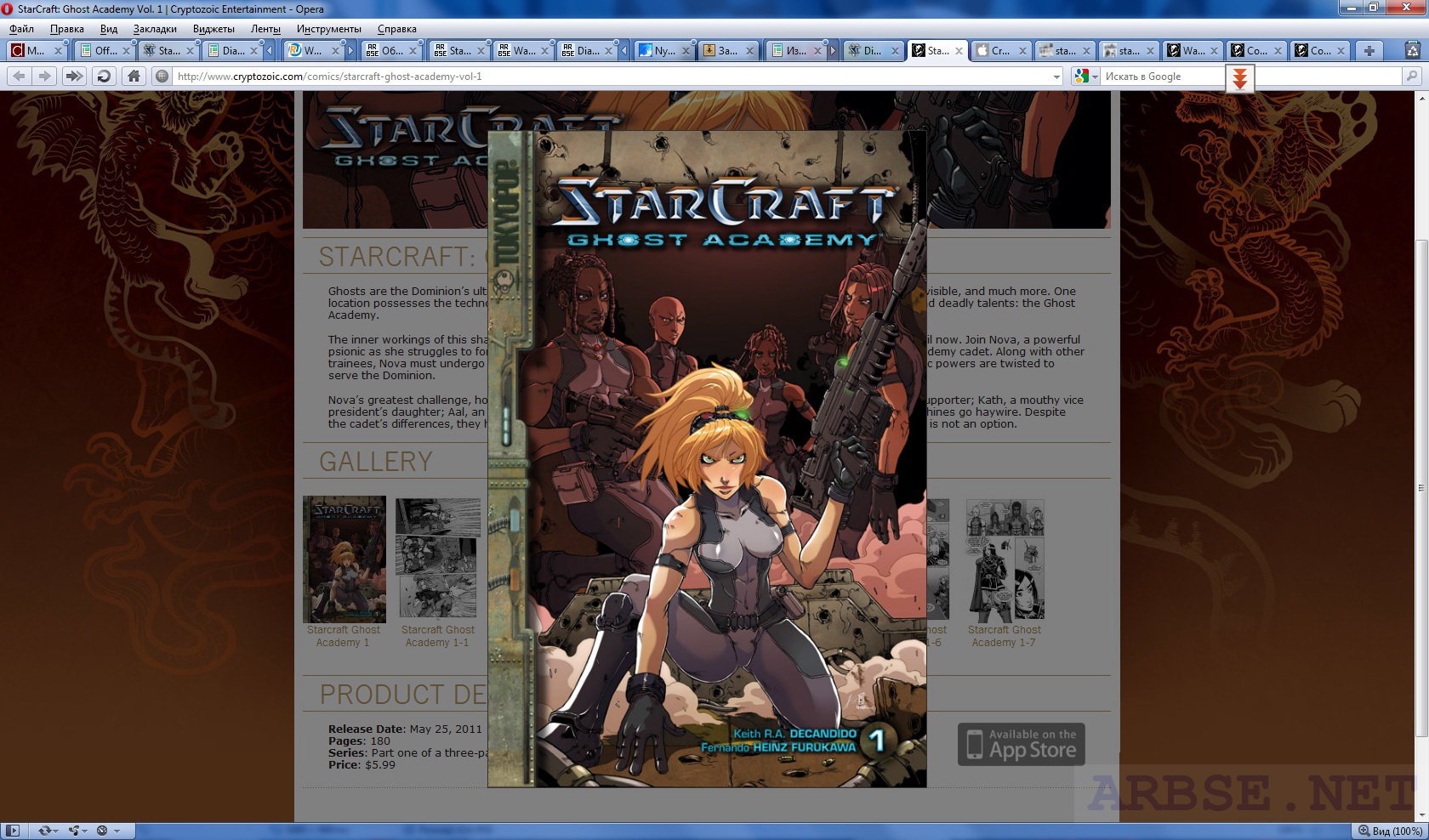Open Opera Link sync icon in status bar
This screenshot has width=1429, height=840.
coord(44,831)
